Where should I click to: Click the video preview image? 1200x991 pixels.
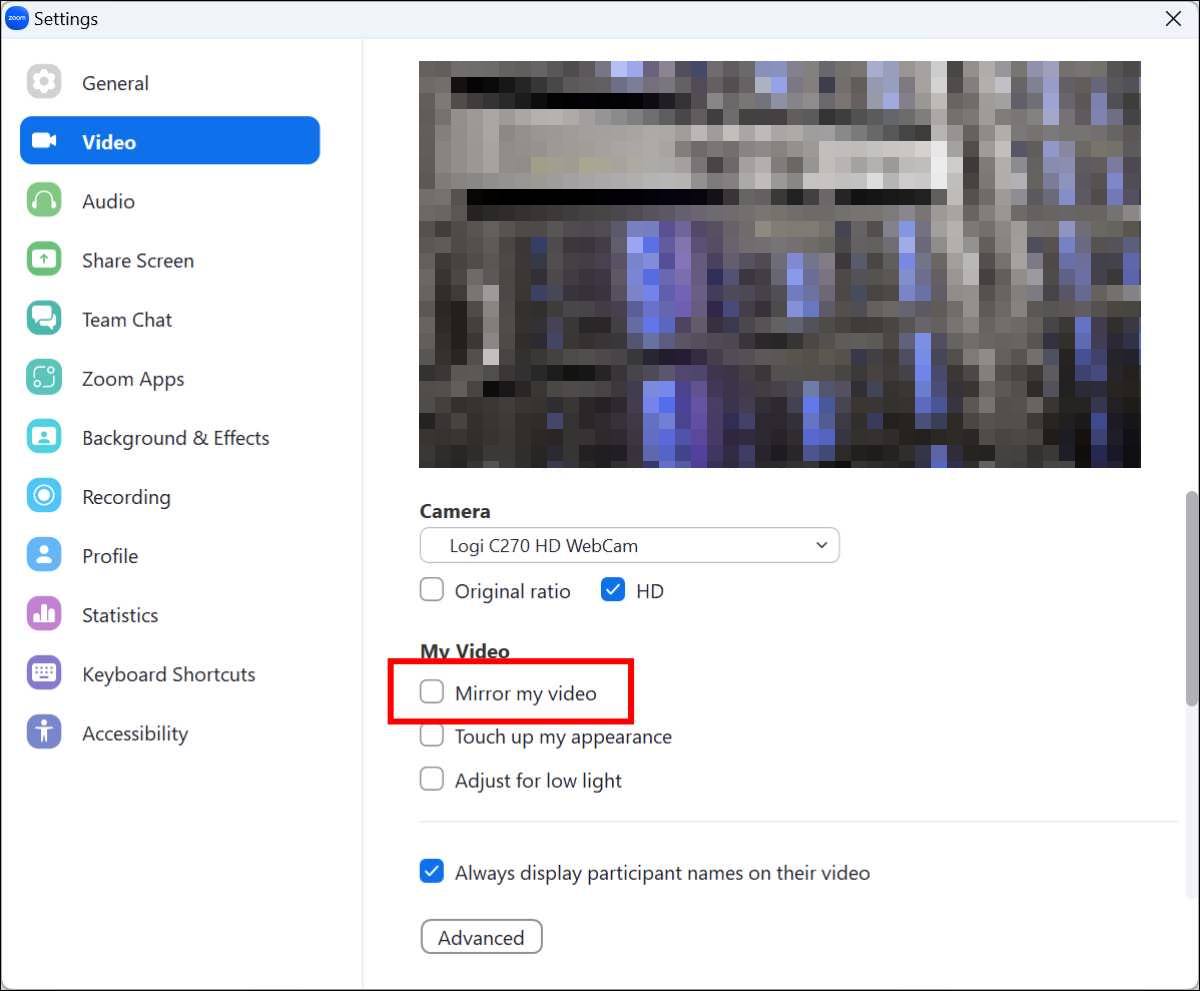780,264
